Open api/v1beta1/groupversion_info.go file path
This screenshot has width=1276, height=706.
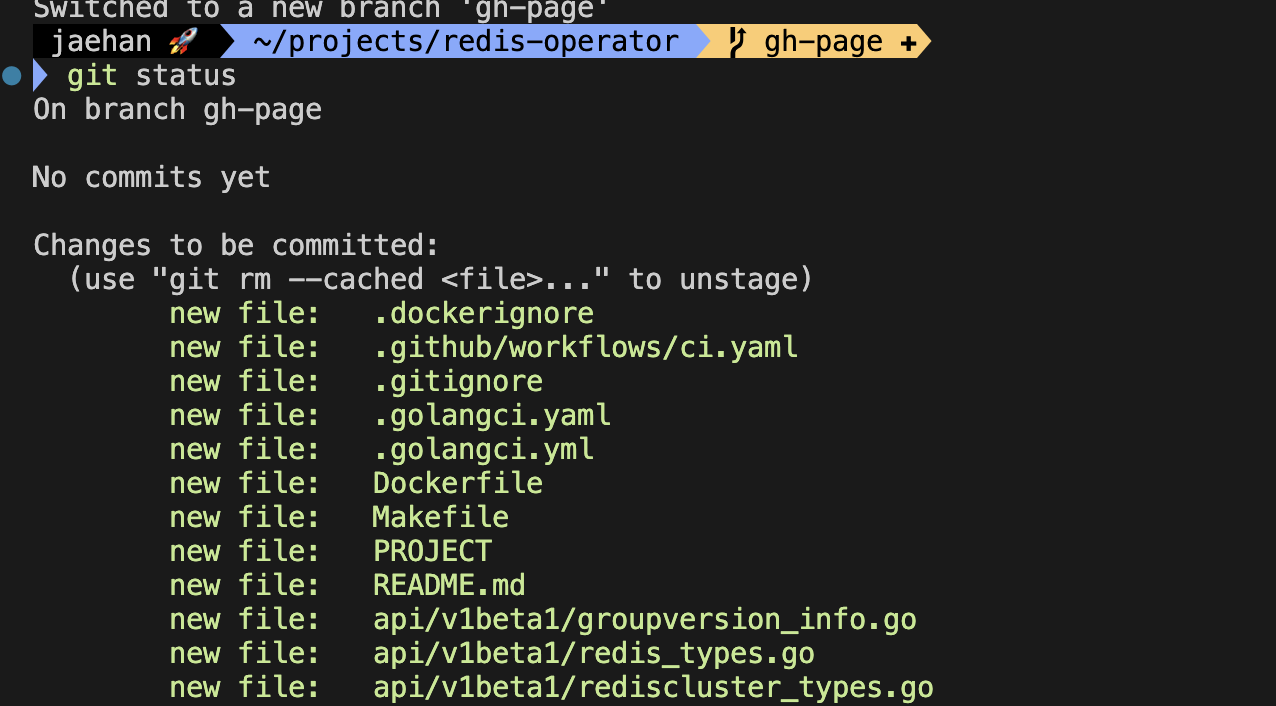[645, 620]
